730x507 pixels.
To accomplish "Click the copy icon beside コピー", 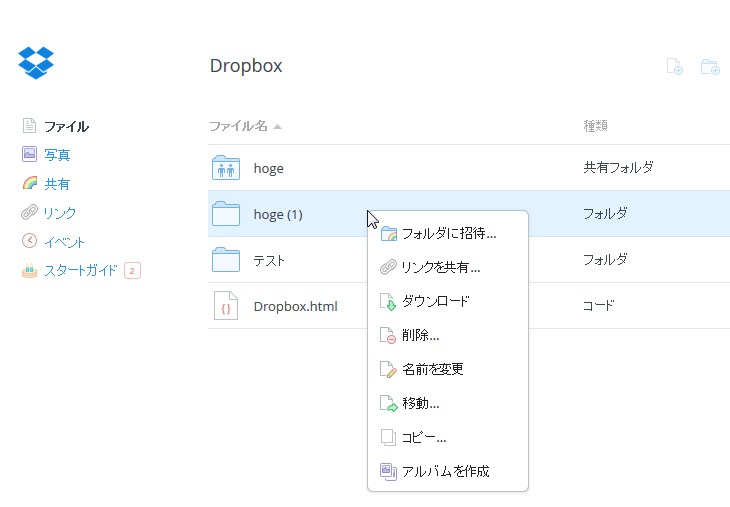I will tap(388, 437).
